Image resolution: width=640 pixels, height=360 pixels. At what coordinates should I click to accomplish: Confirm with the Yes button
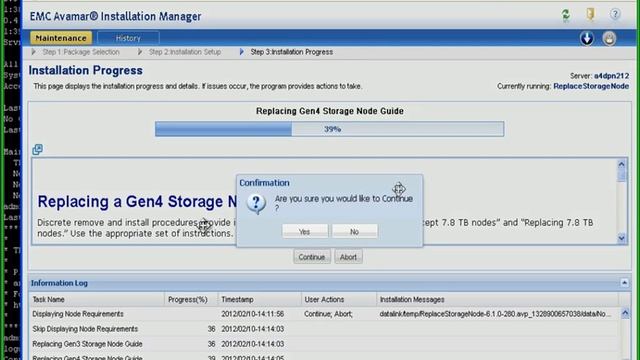point(304,231)
